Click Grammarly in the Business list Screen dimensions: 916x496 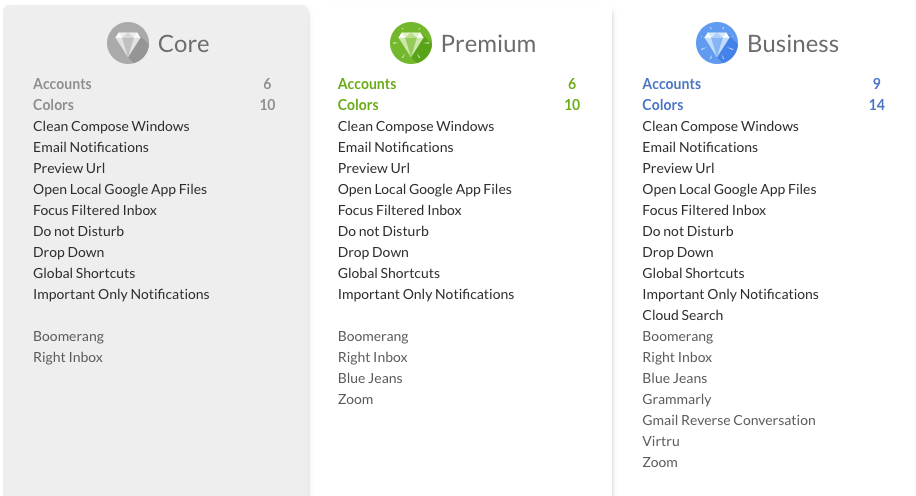click(x=677, y=399)
